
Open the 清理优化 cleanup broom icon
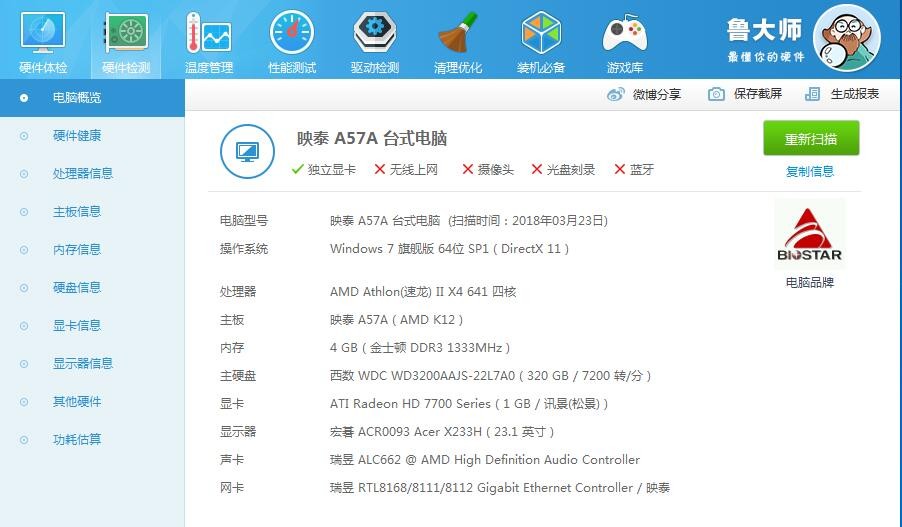pos(458,33)
